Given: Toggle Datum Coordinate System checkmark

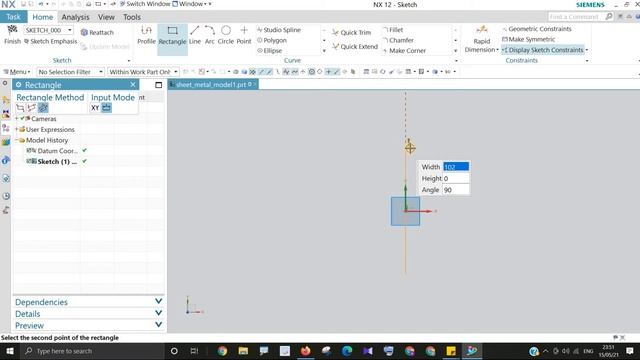Looking at the screenshot, I should 84,150.
